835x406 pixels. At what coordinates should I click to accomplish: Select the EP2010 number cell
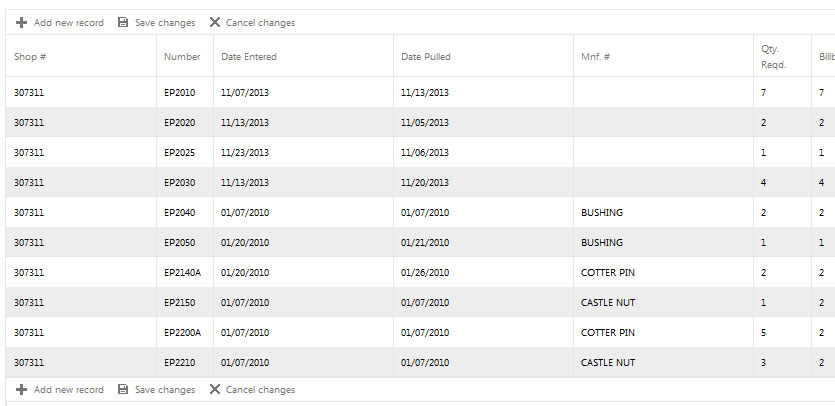coord(180,93)
